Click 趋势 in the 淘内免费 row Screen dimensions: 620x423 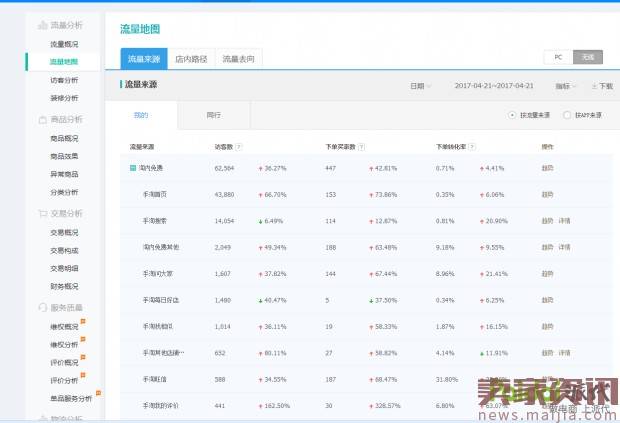click(x=547, y=168)
